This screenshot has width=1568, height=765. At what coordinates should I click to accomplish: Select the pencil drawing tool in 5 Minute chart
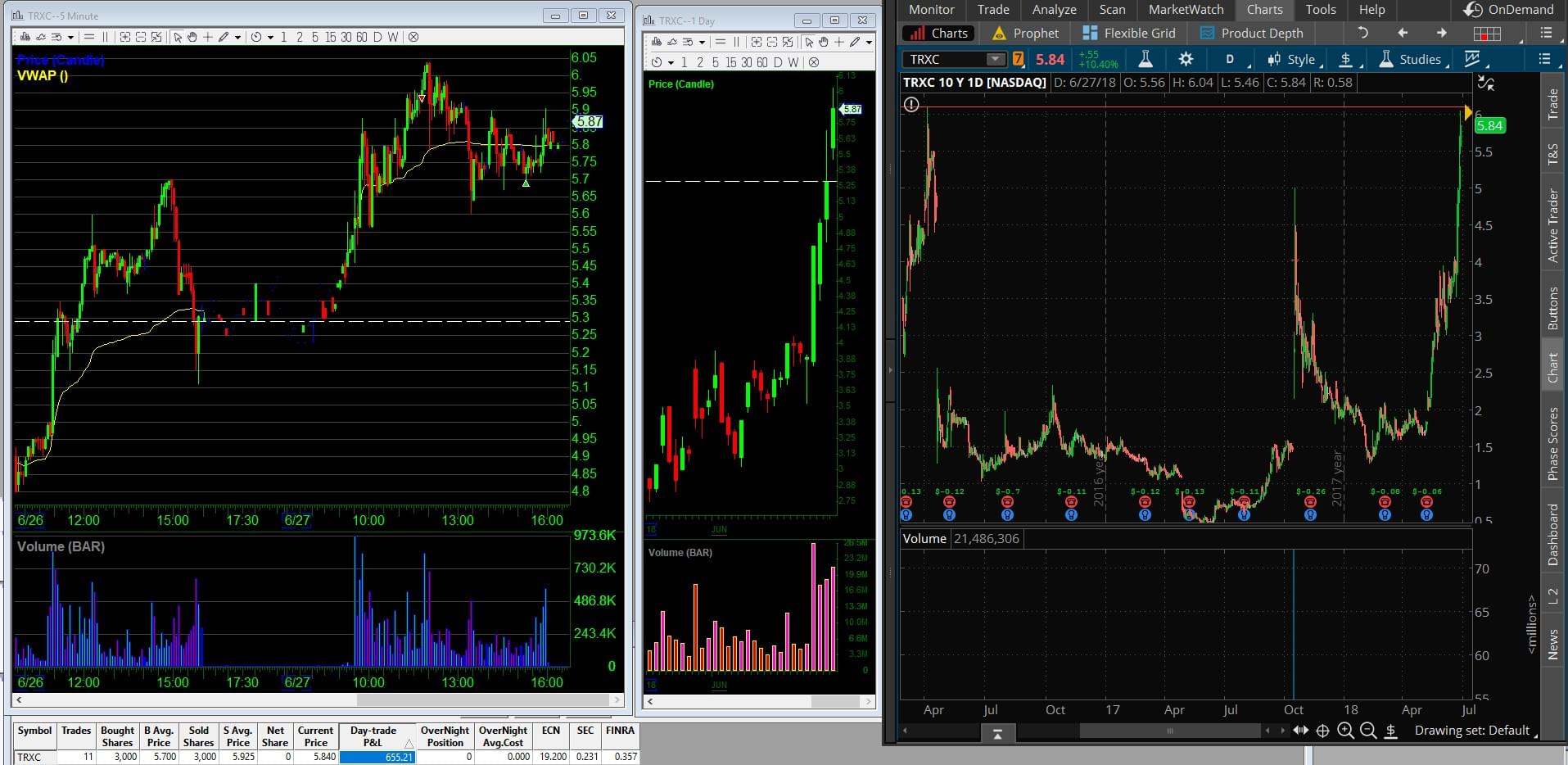(x=223, y=37)
